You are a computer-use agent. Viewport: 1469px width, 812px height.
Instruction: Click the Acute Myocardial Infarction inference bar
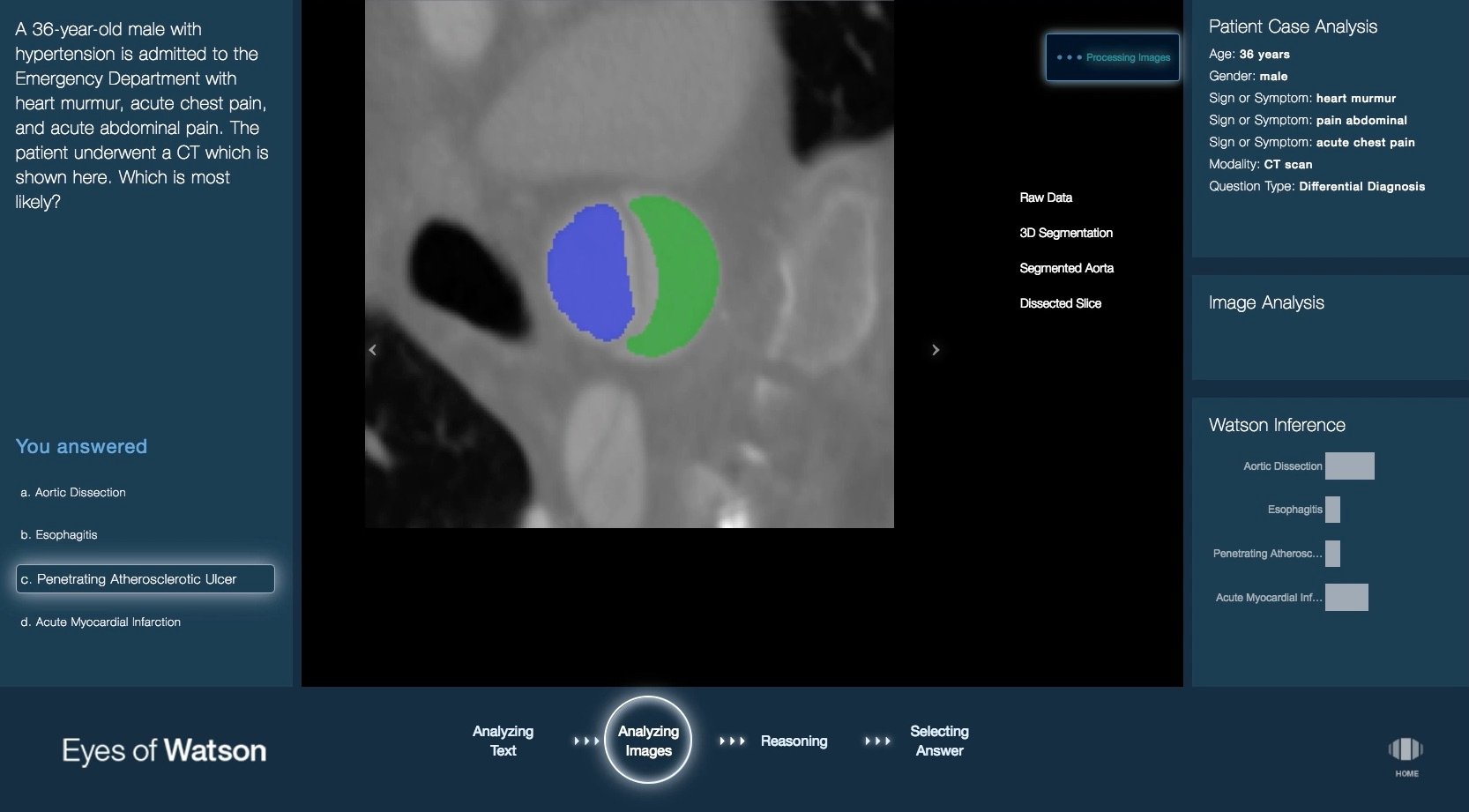click(x=1346, y=598)
